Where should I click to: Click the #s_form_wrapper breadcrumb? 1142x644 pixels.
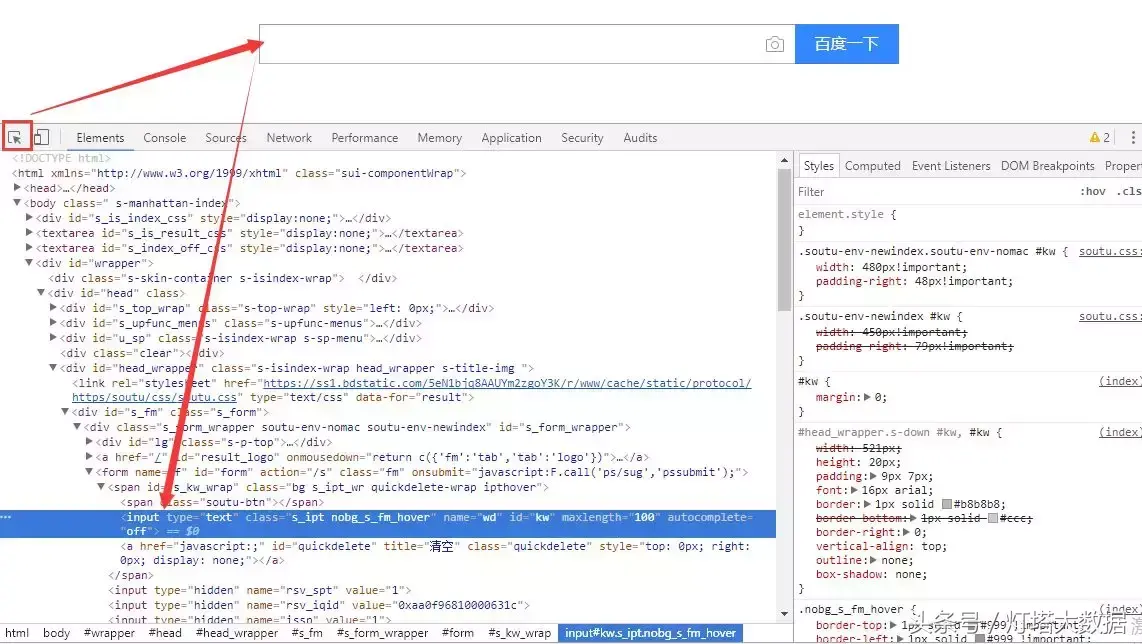[382, 633]
